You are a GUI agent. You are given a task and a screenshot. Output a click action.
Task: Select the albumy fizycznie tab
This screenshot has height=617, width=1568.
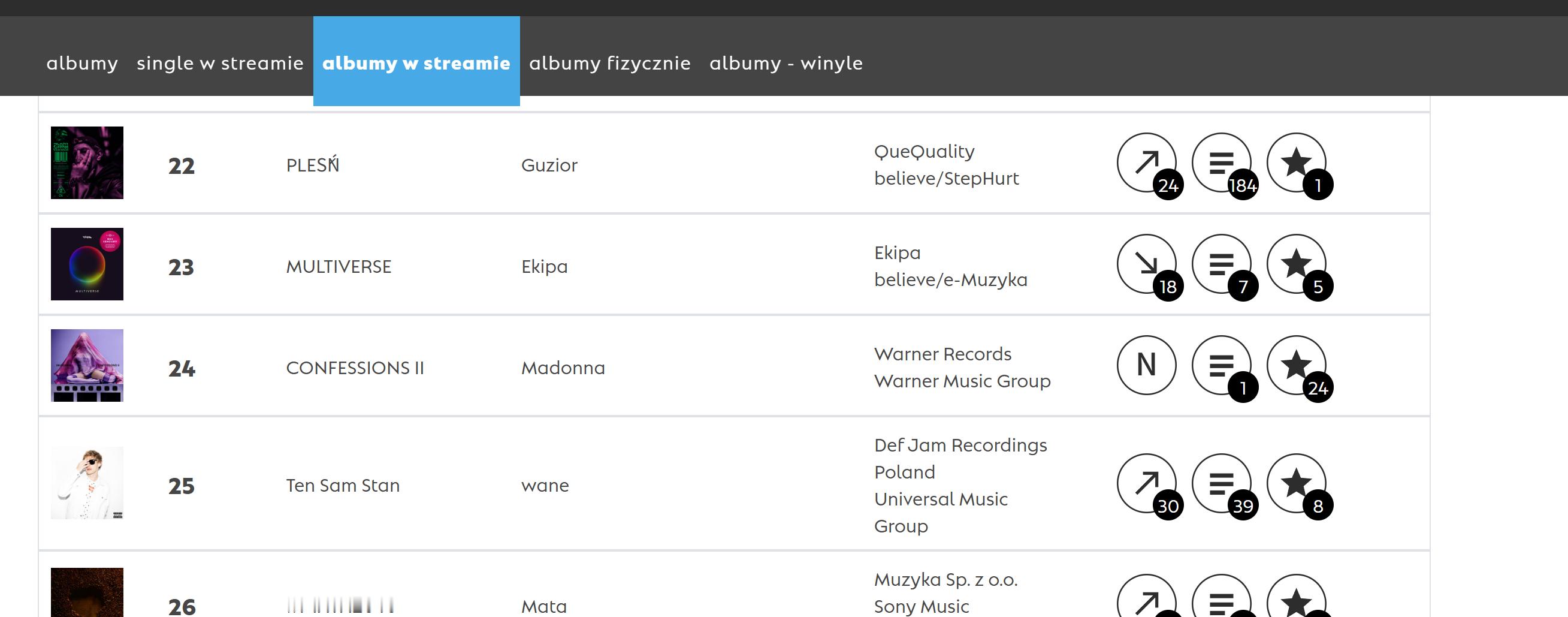coord(610,63)
